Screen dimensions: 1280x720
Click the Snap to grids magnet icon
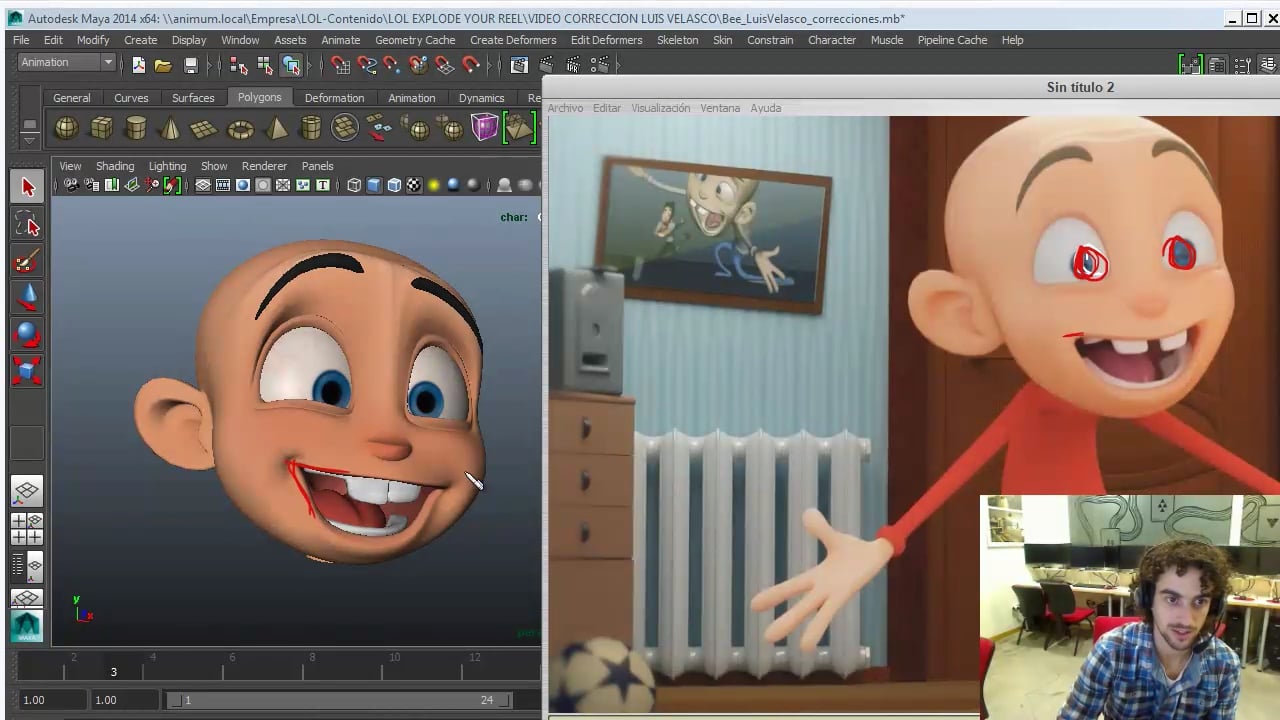pos(340,65)
